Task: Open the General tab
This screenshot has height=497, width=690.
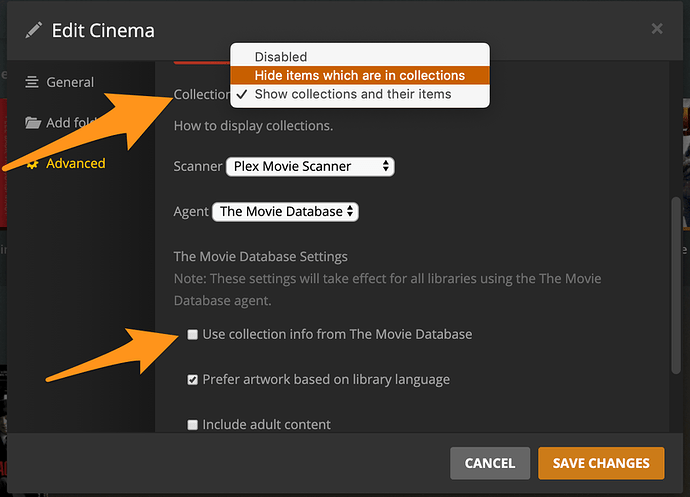Action: 69,82
